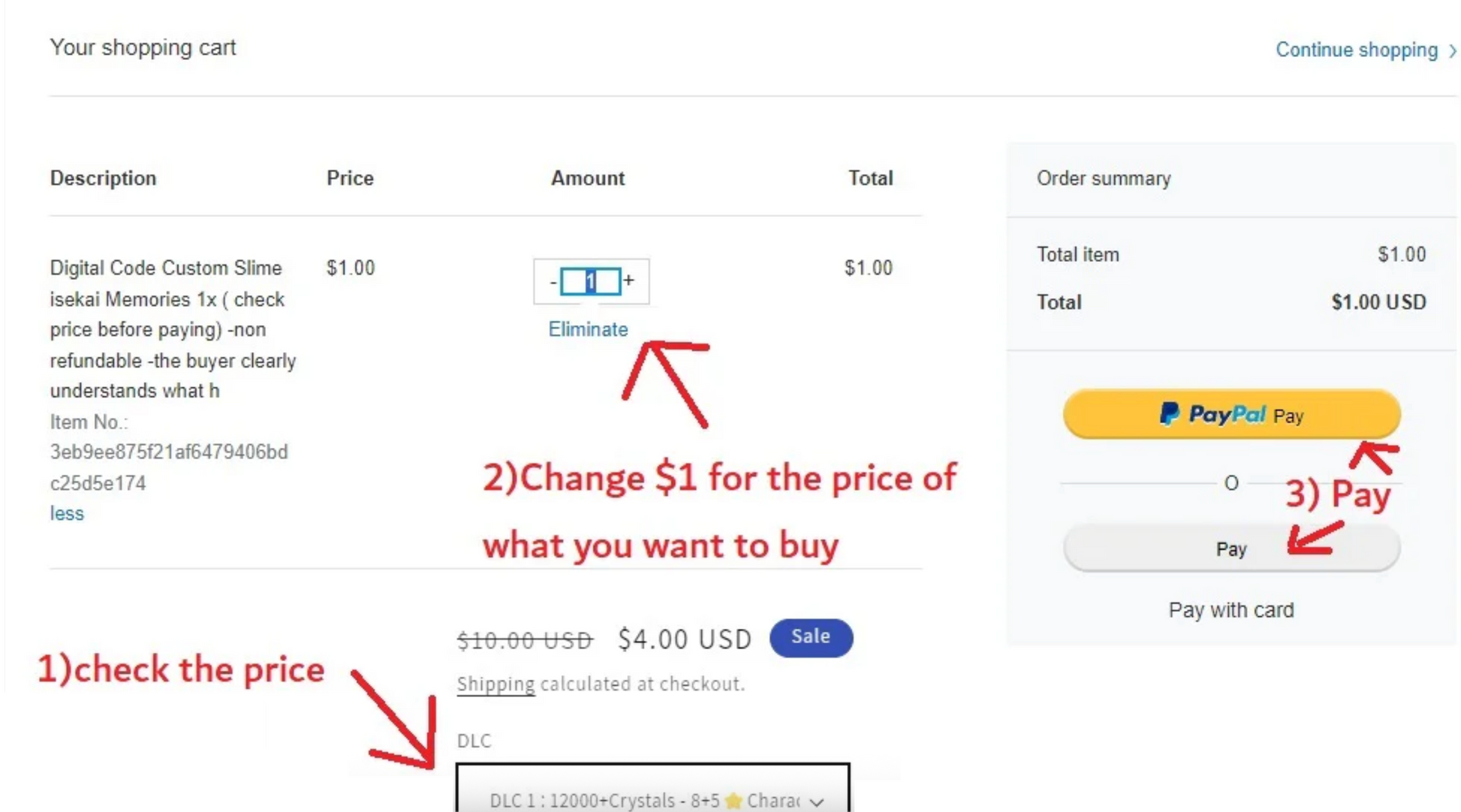The height and width of the screenshot is (812, 1461).
Task: Open the Shipping policy link
Action: click(x=496, y=684)
